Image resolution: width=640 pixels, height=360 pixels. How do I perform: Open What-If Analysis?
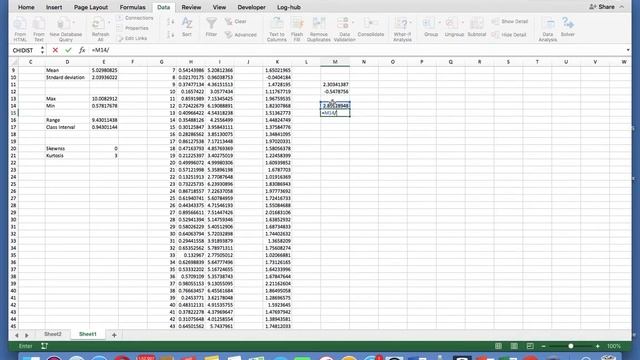click(402, 29)
